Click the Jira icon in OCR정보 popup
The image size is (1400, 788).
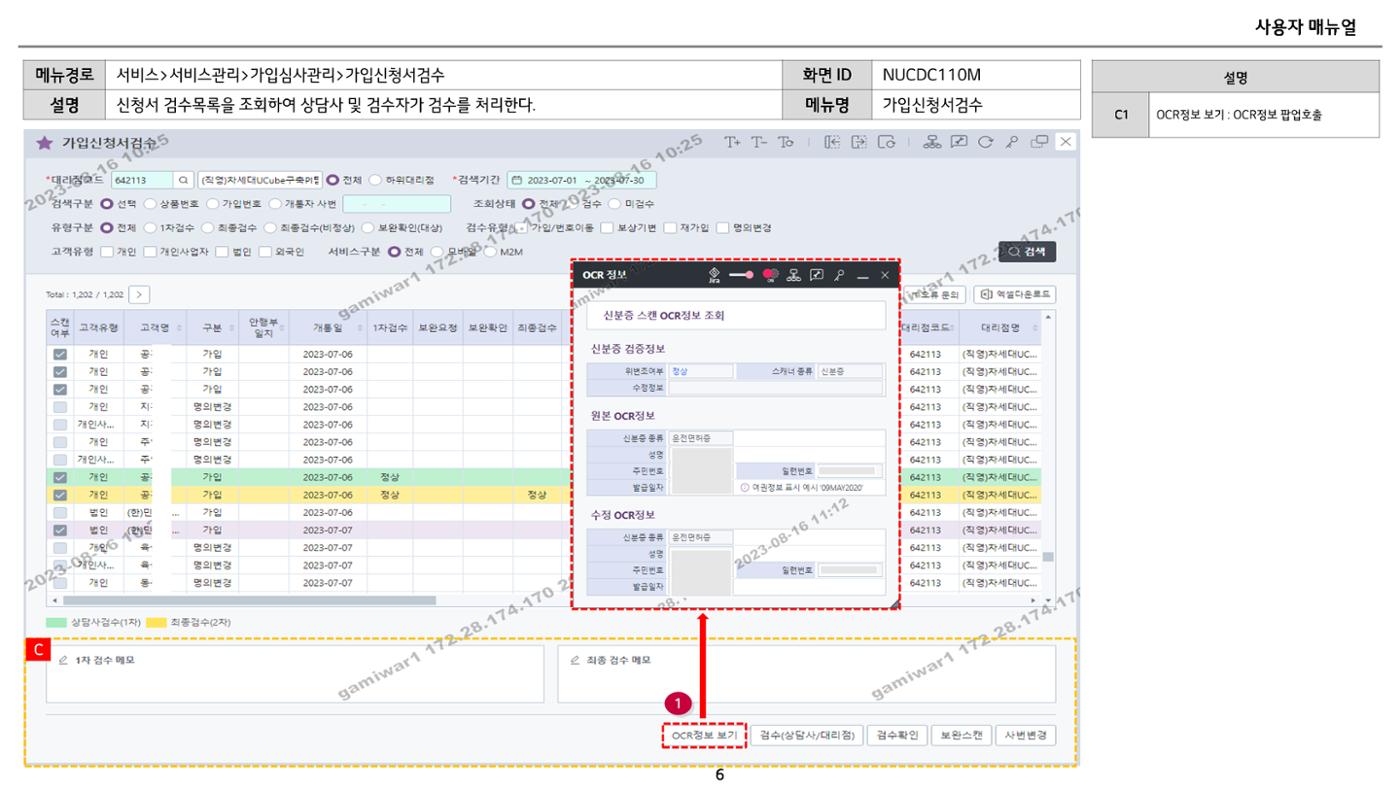point(713,274)
